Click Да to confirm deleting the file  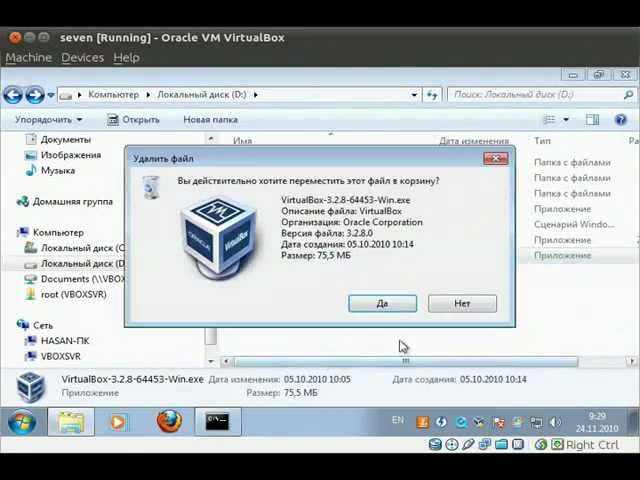tap(382, 304)
